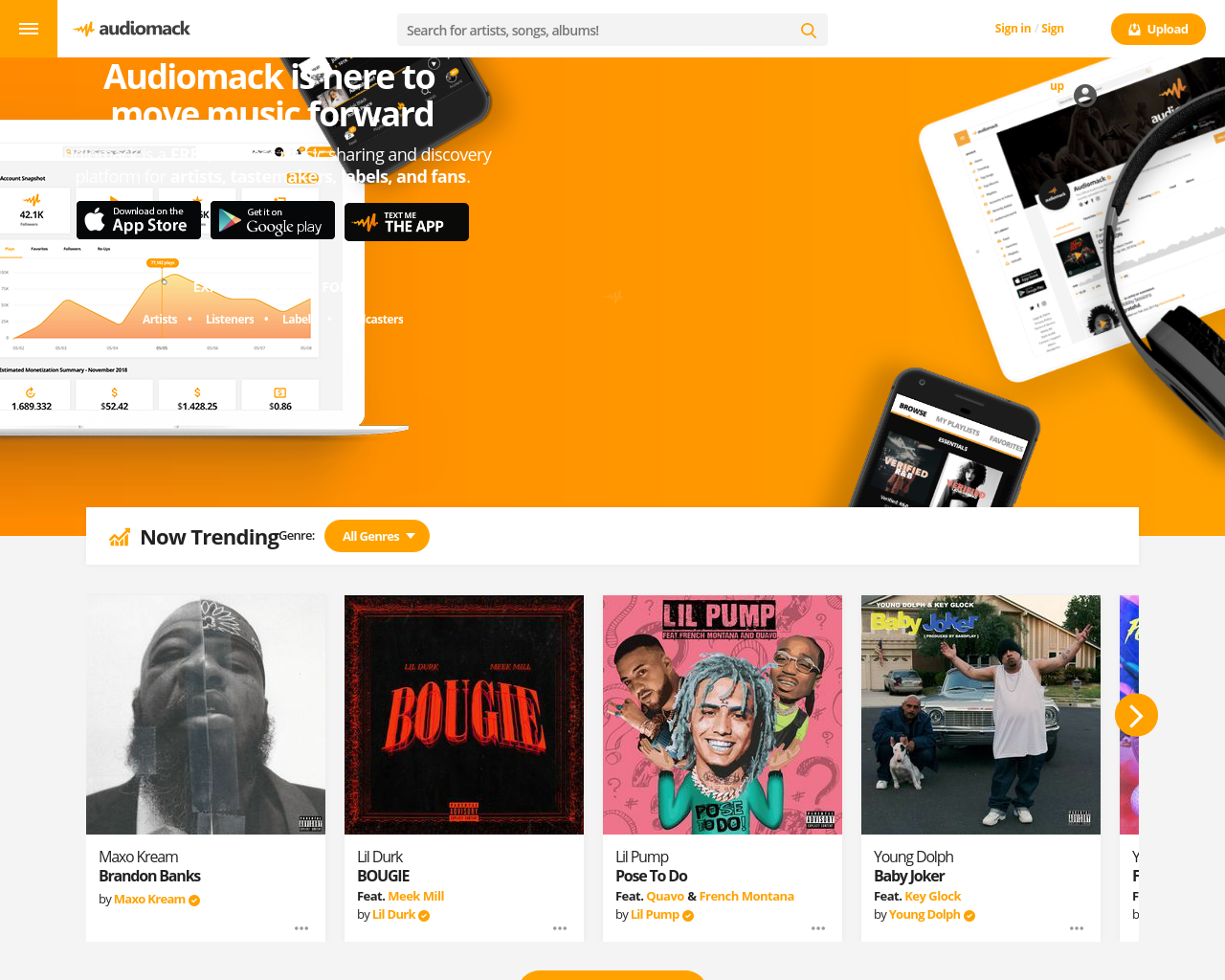Screen dimensions: 1225x980
Task: Click the Upload button
Action: 1158,29
